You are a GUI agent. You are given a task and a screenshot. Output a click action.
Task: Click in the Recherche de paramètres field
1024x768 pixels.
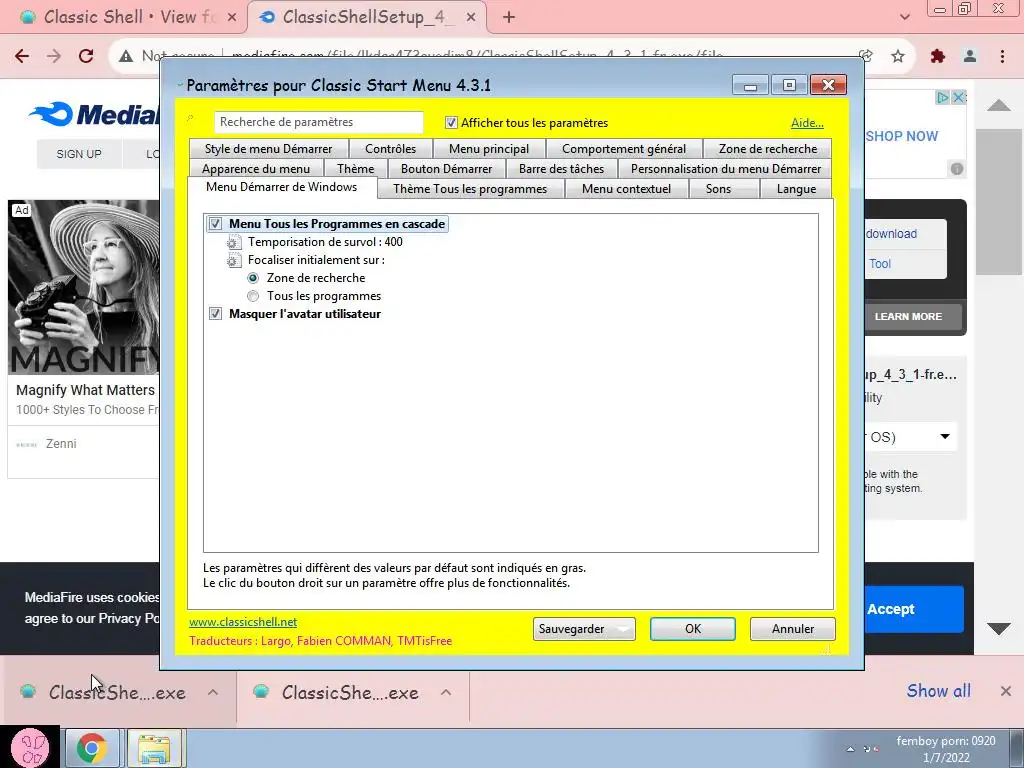319,122
